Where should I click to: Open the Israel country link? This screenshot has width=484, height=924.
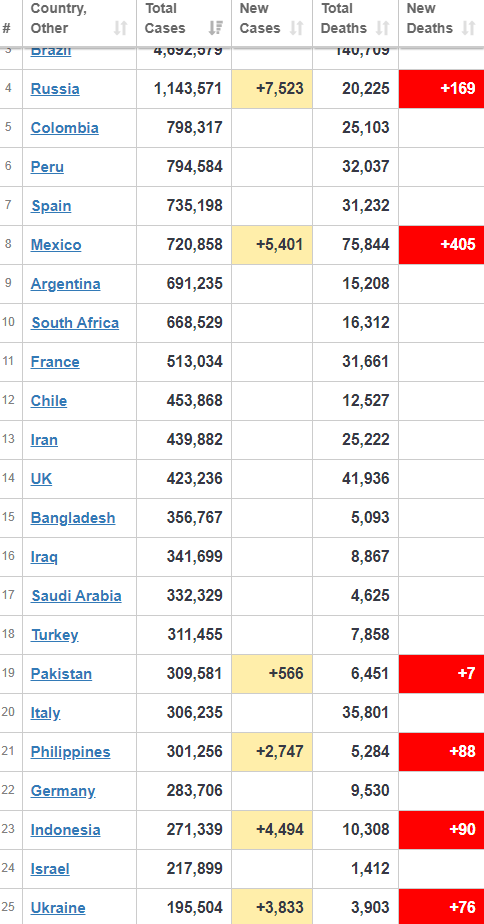(x=50, y=869)
